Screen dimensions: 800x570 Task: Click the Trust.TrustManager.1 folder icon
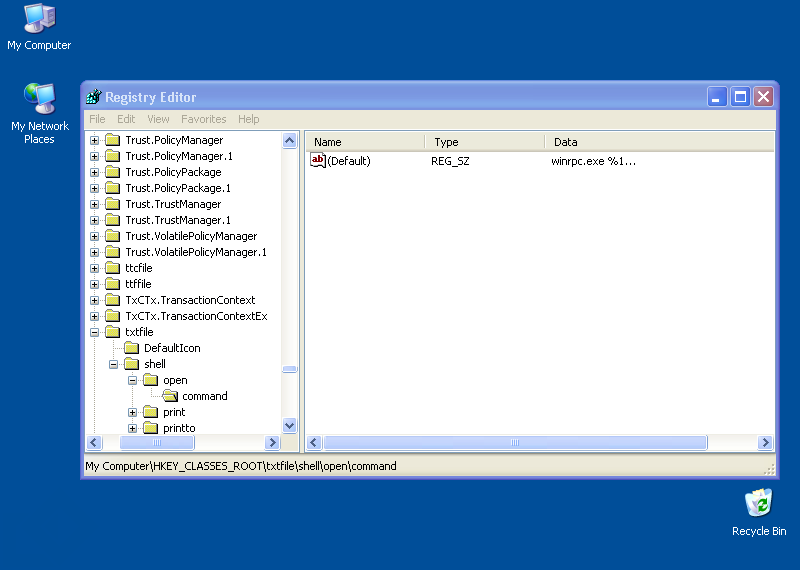(112, 220)
